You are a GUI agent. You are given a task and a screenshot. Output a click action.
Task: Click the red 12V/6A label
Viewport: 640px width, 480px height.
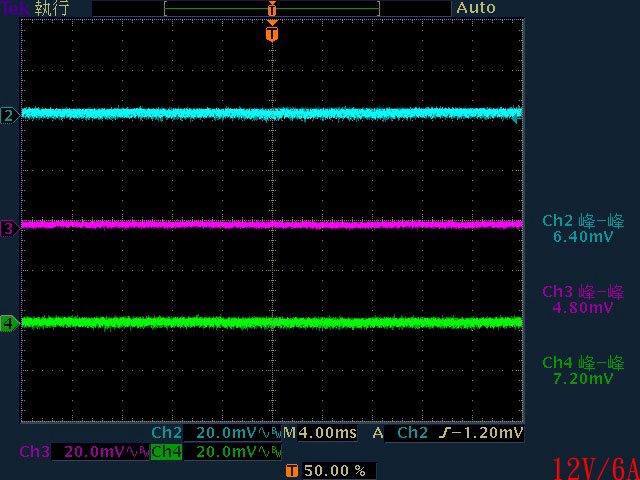pyautogui.click(x=594, y=466)
